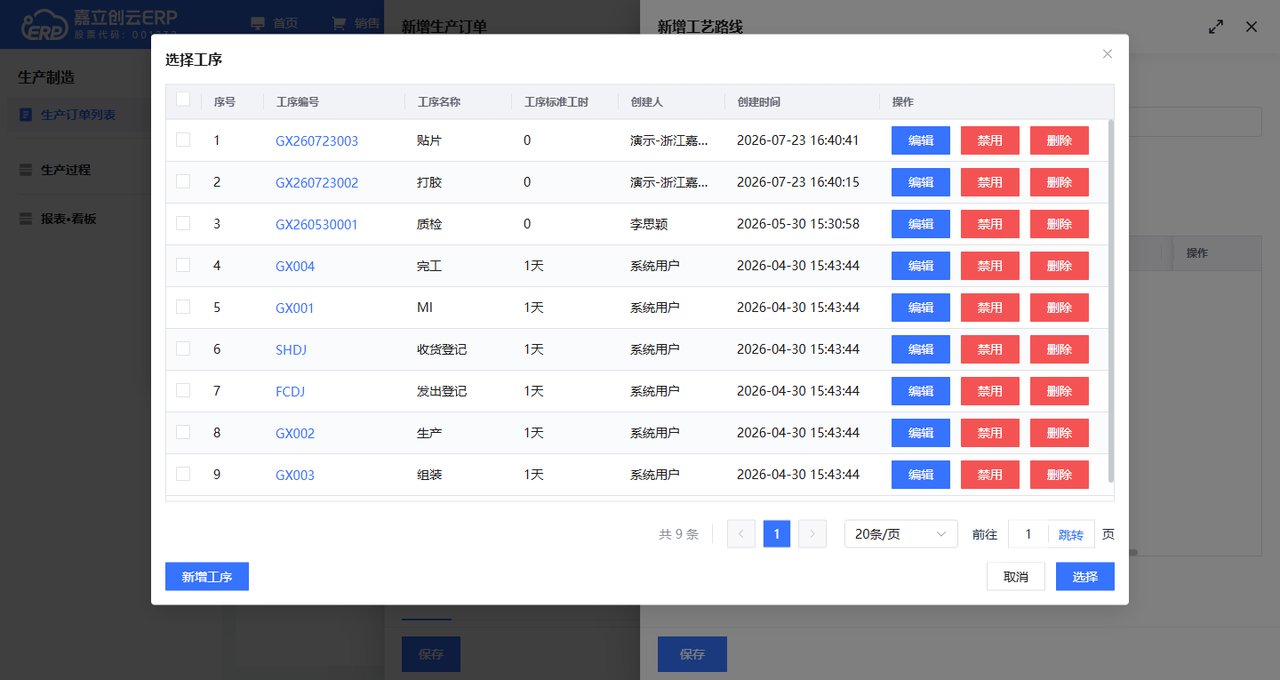Screen dimensions: 1280x680
Task: Check the row for 贴片
Action: [x=183, y=140]
